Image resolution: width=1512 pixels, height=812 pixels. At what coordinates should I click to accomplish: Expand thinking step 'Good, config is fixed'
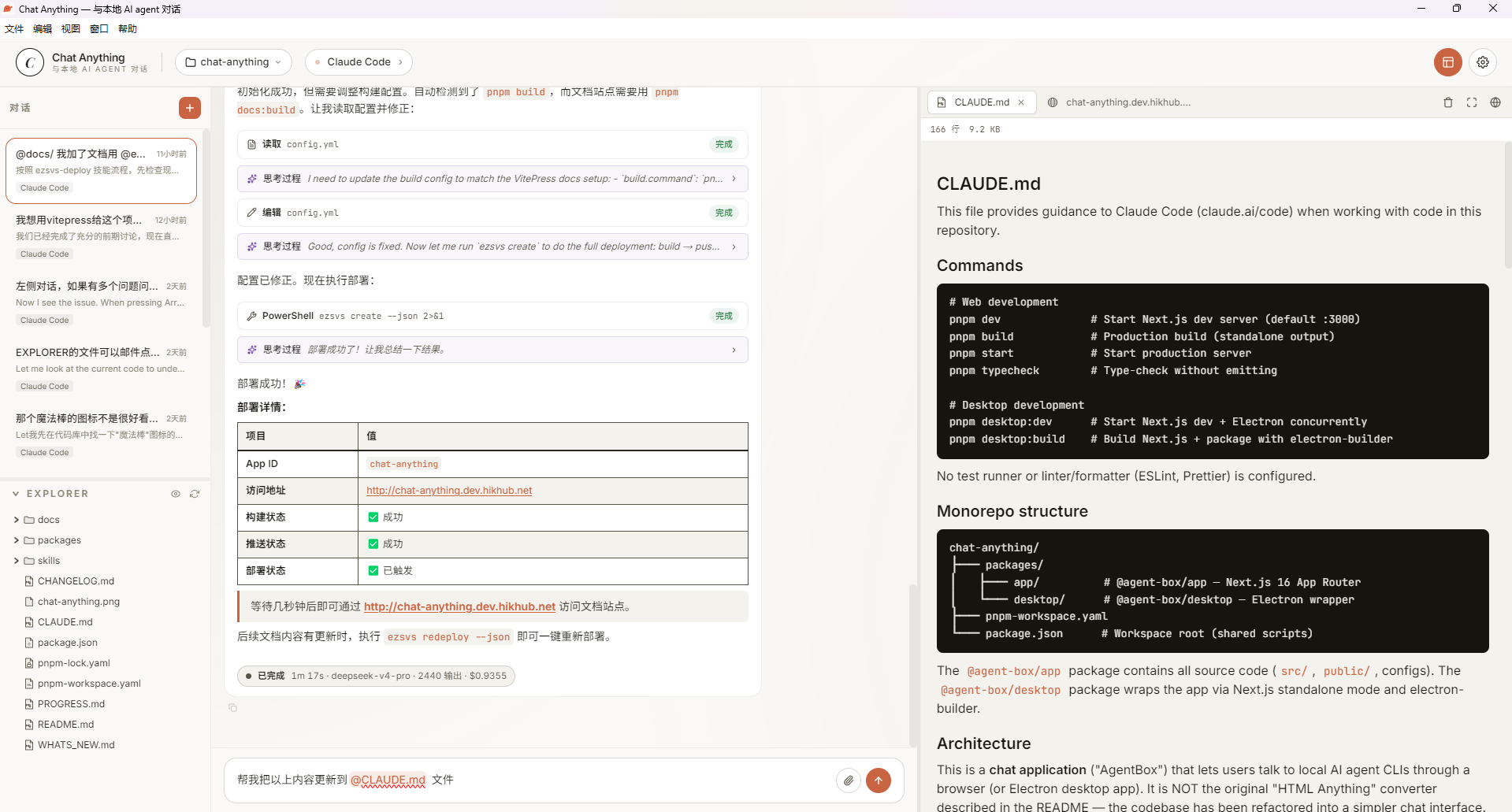tap(492, 247)
